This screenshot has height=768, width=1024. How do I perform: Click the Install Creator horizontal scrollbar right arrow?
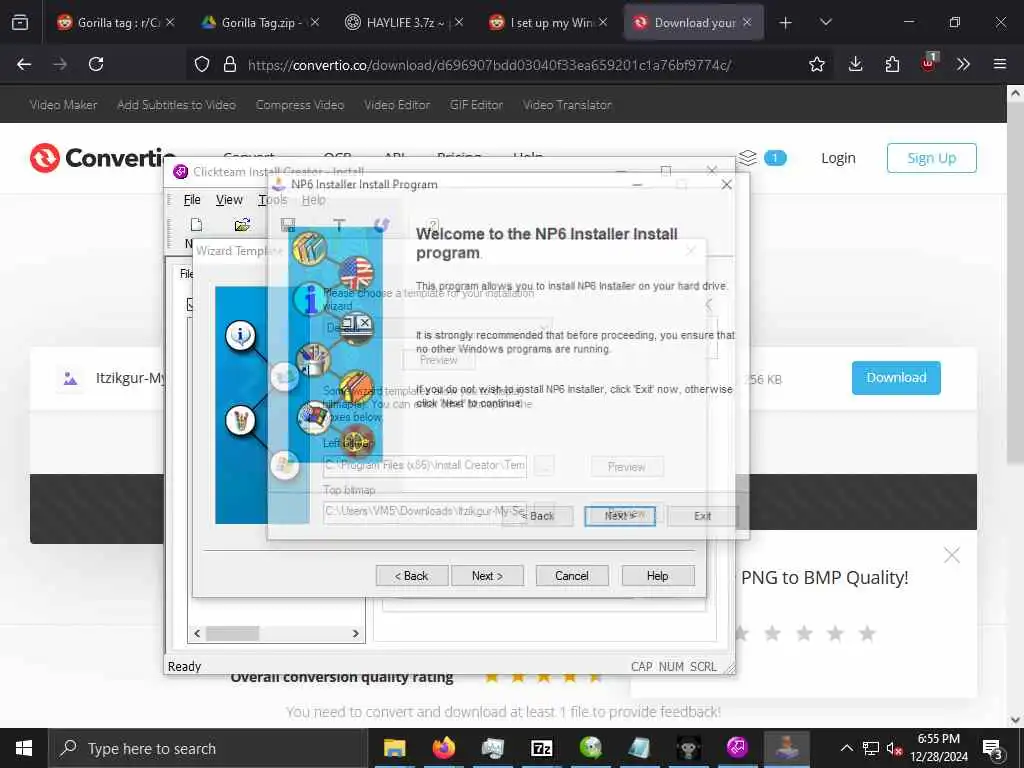355,633
